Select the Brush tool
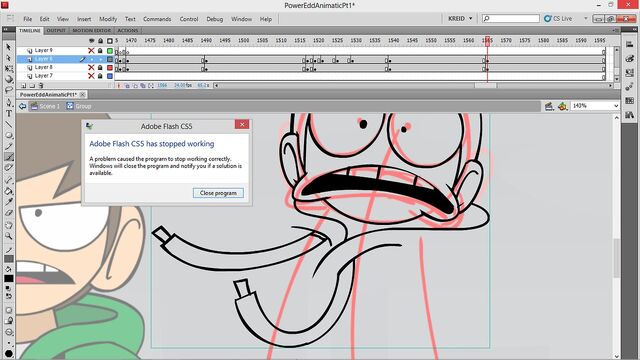This screenshot has width=640, height=360. pos(8,157)
